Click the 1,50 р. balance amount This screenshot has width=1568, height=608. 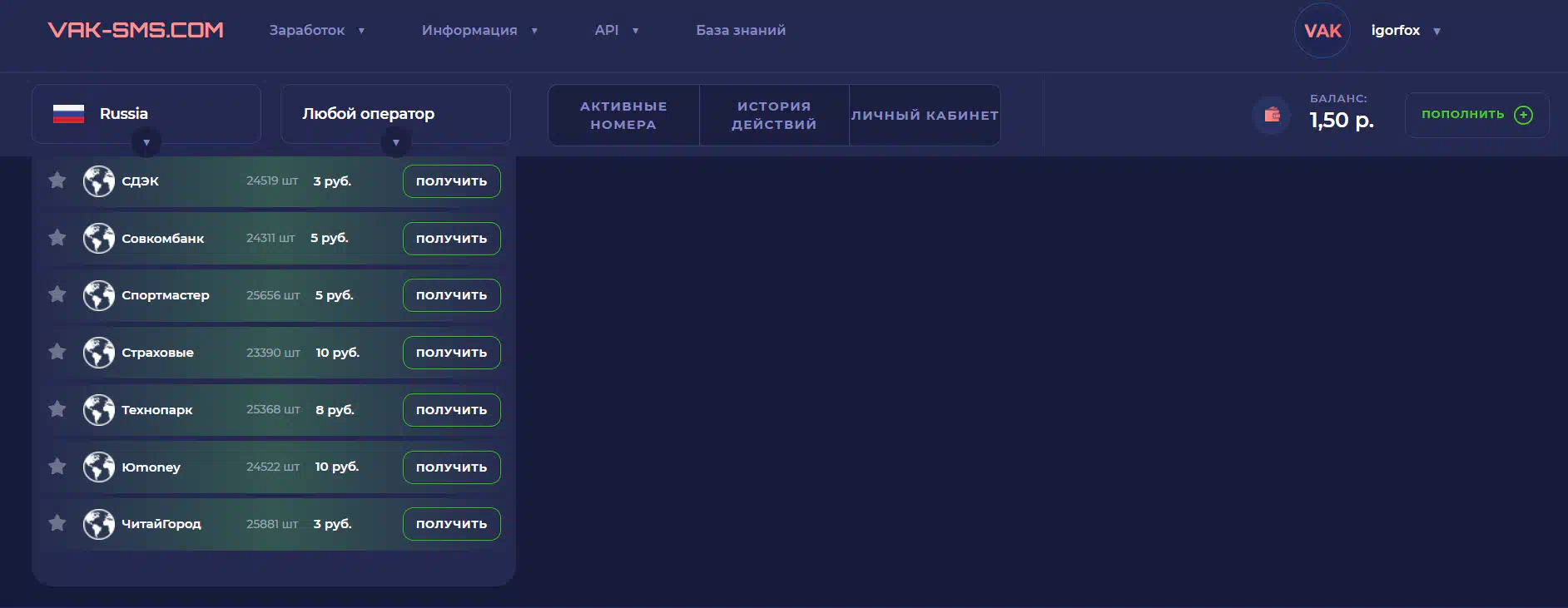pyautogui.click(x=1342, y=121)
